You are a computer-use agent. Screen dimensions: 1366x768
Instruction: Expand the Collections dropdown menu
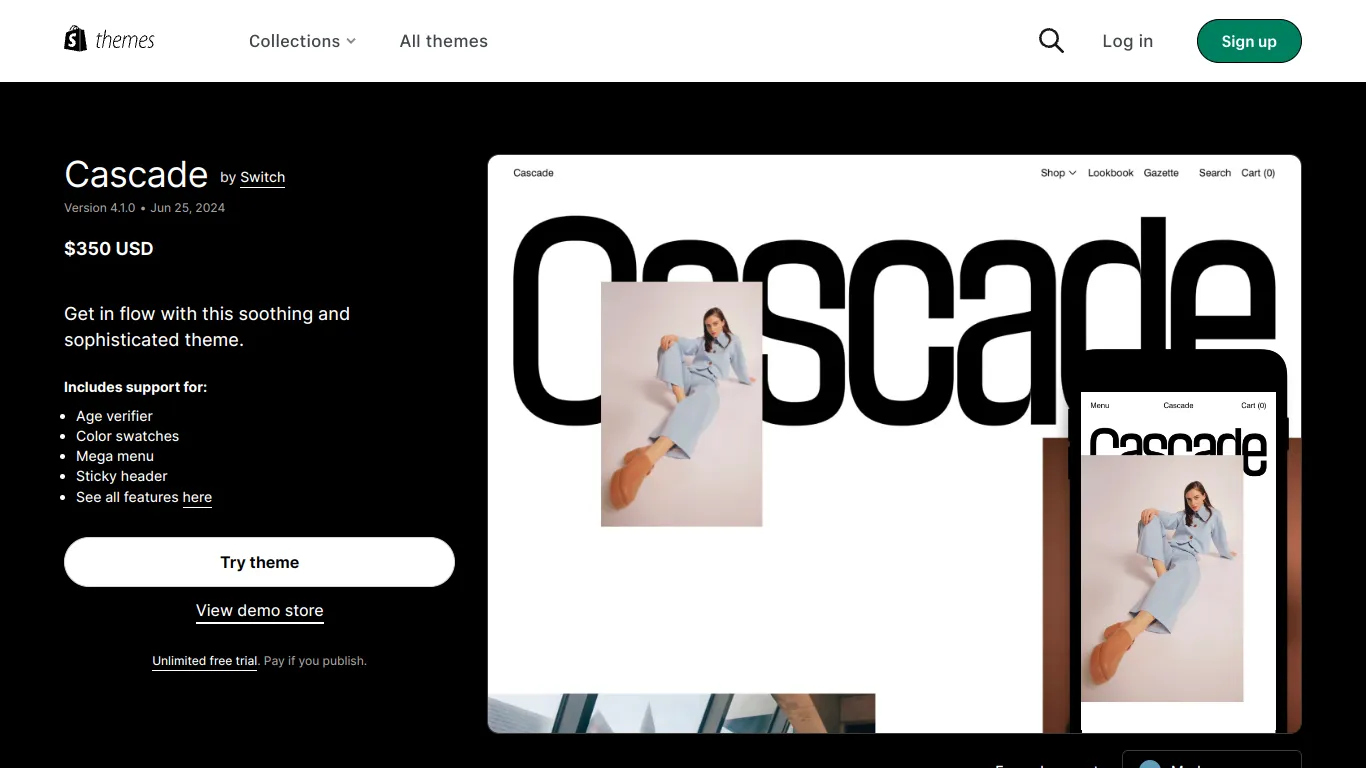[302, 41]
